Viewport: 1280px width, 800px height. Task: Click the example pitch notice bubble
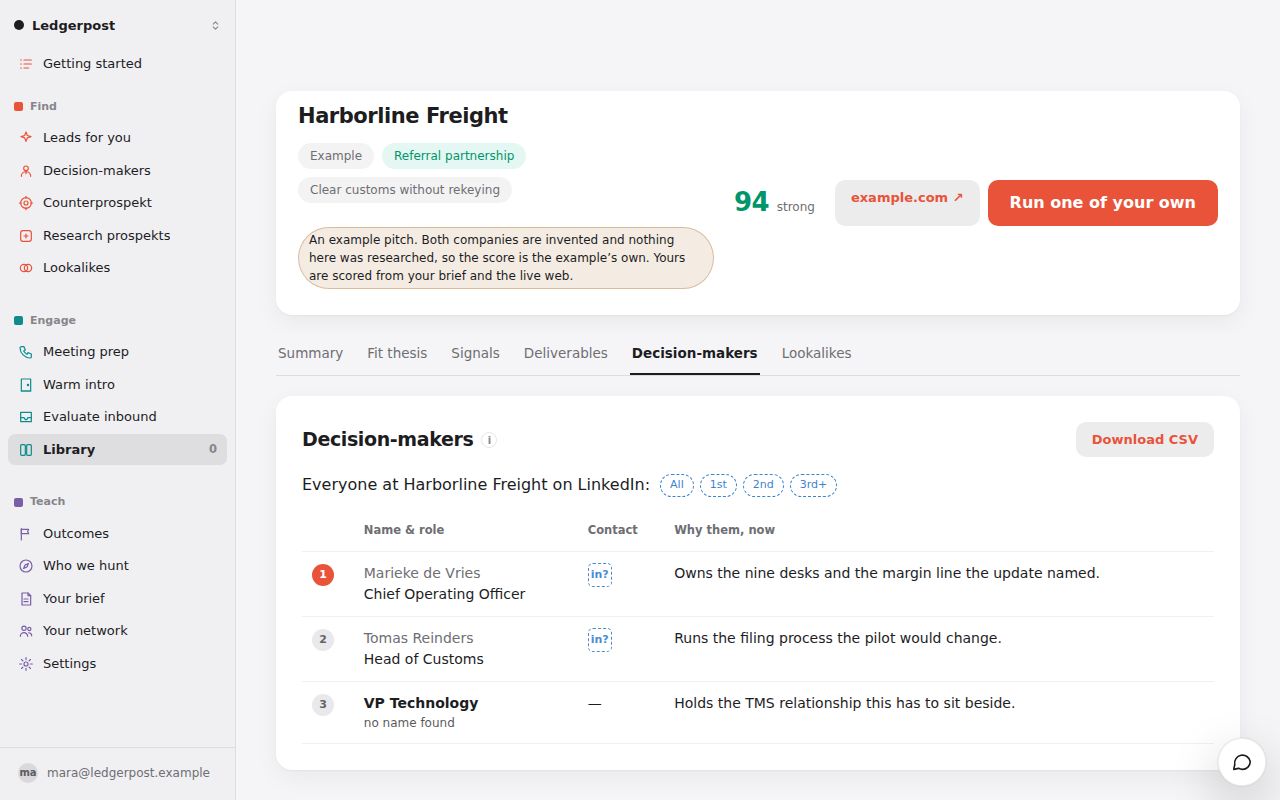click(506, 258)
